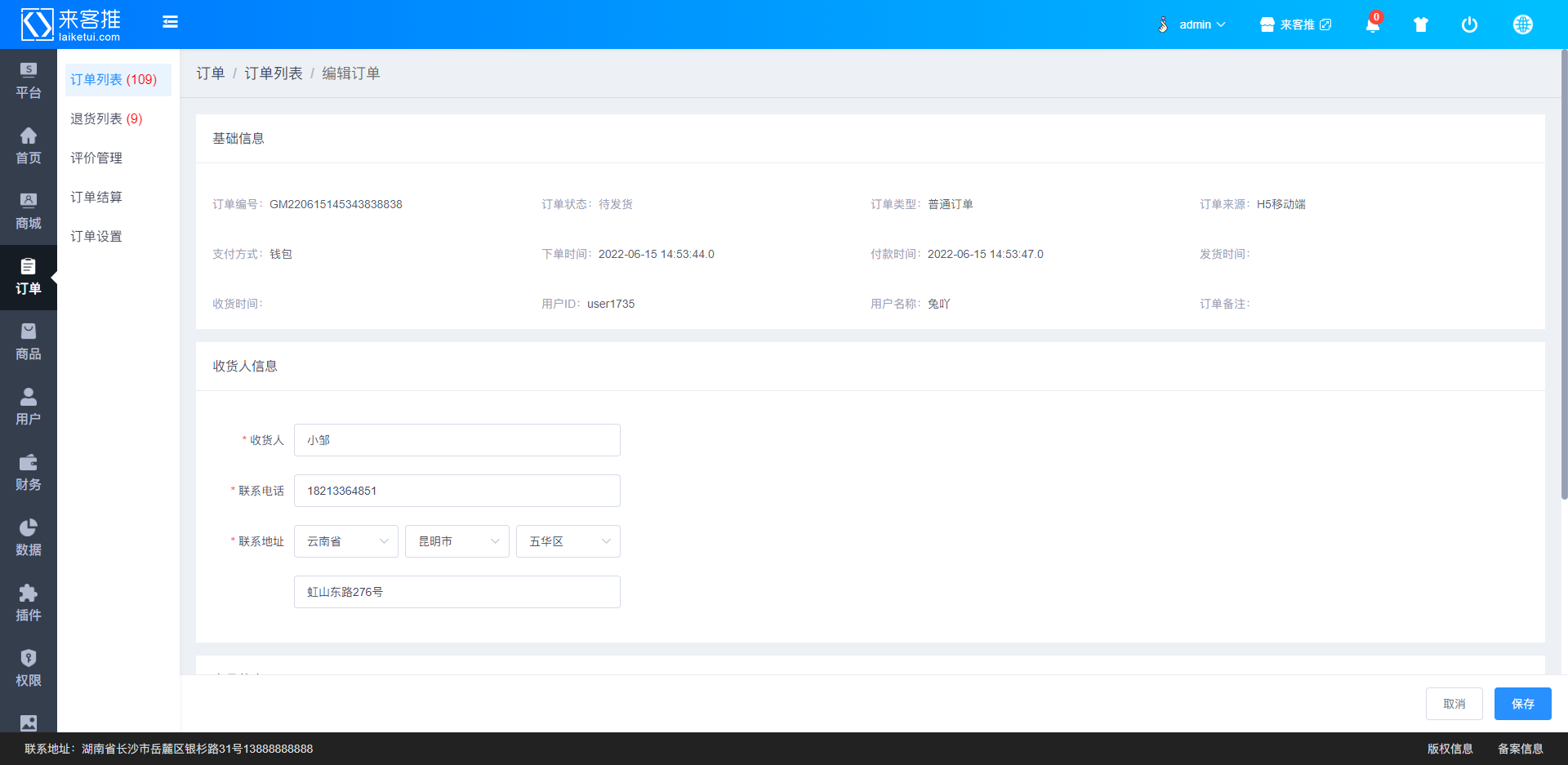Edit the 虹山东路276号 address field
The image size is (1568, 765).
(x=457, y=592)
